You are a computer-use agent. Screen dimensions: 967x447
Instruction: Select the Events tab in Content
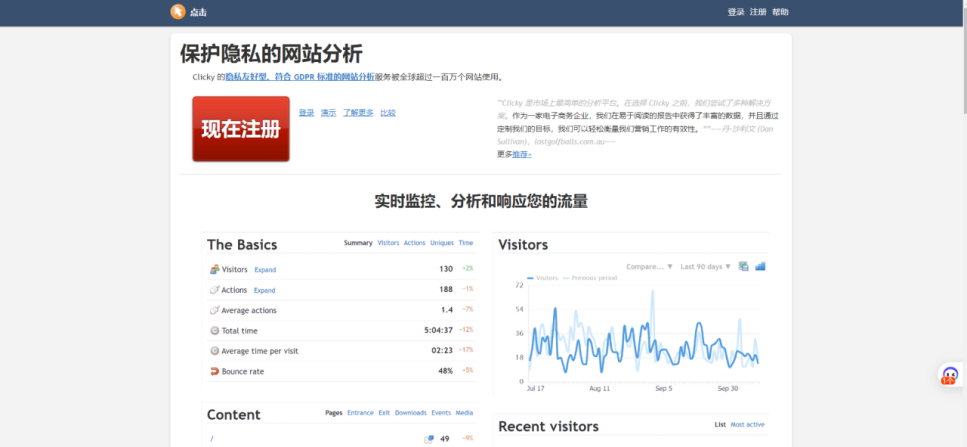(x=441, y=413)
